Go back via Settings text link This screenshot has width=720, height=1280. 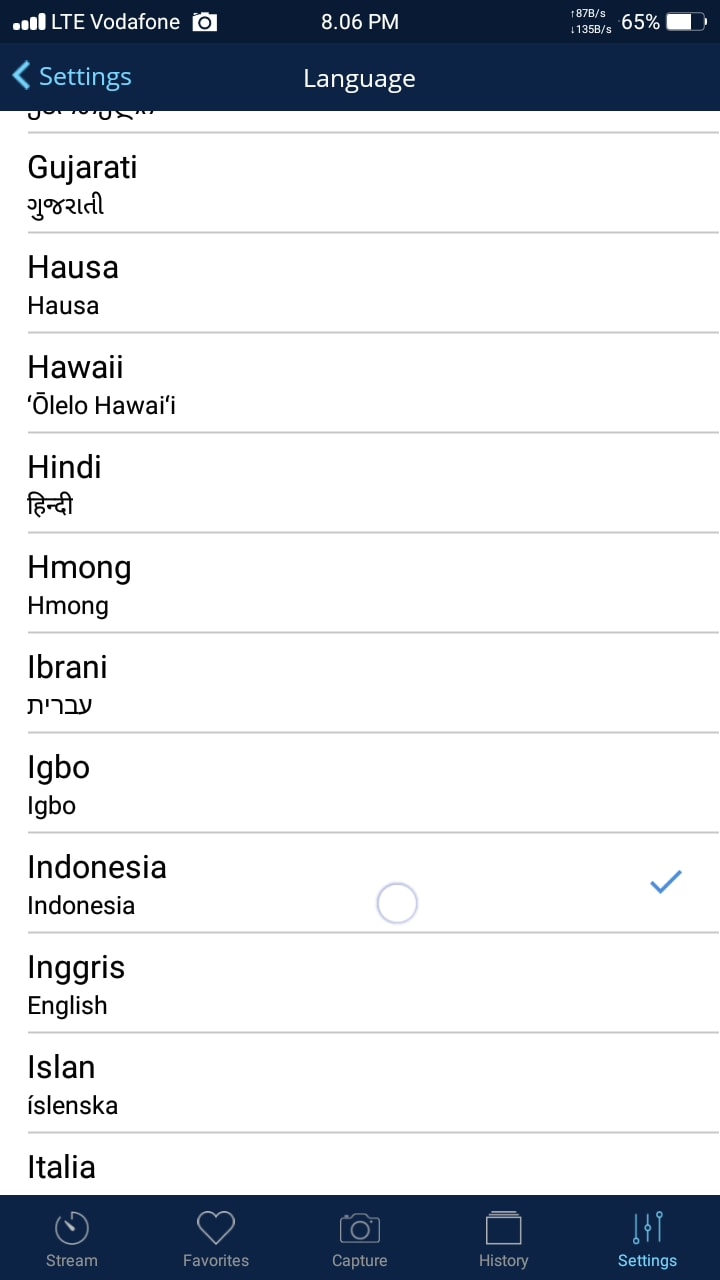85,77
